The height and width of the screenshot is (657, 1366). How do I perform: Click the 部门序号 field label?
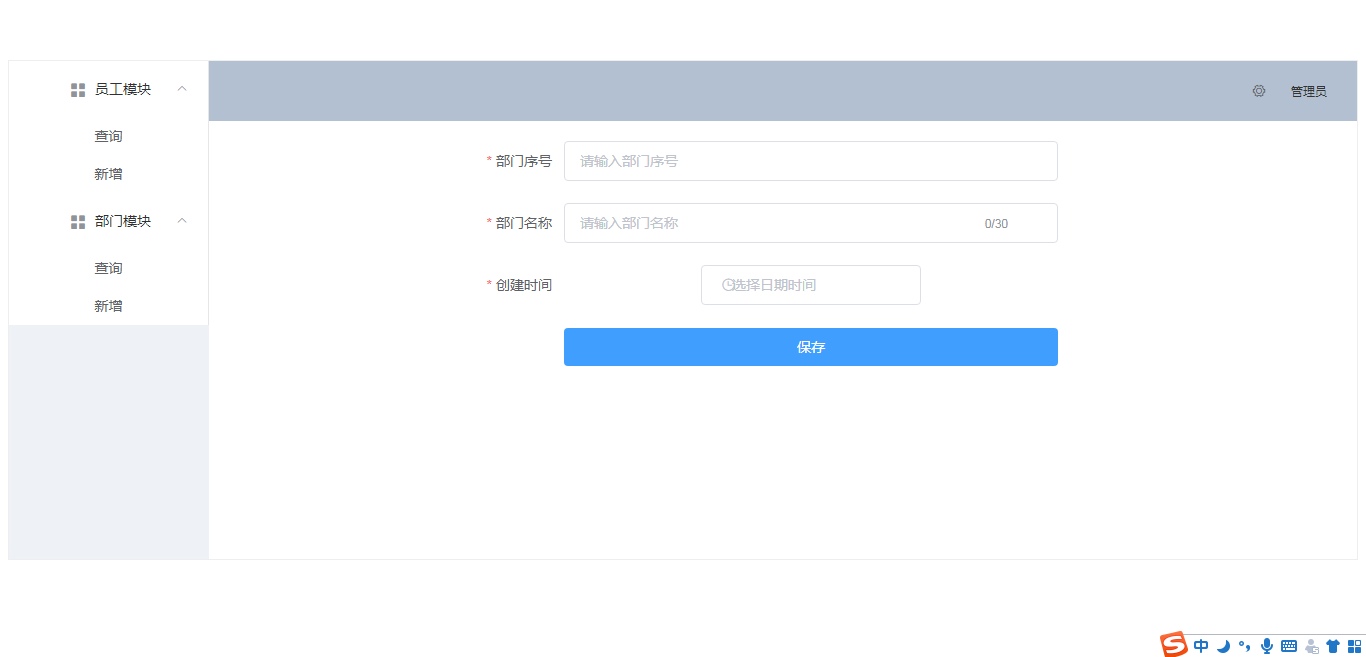coord(524,161)
